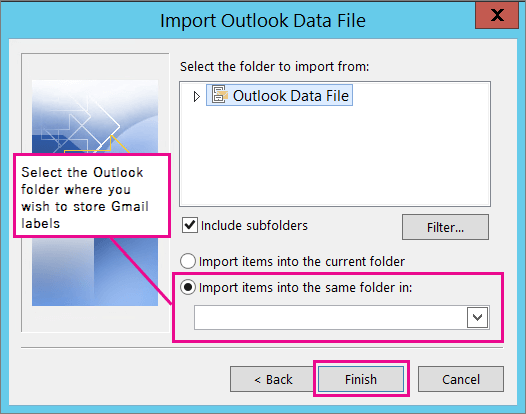Choose Import items into the current folder radio

pyautogui.click(x=188, y=261)
